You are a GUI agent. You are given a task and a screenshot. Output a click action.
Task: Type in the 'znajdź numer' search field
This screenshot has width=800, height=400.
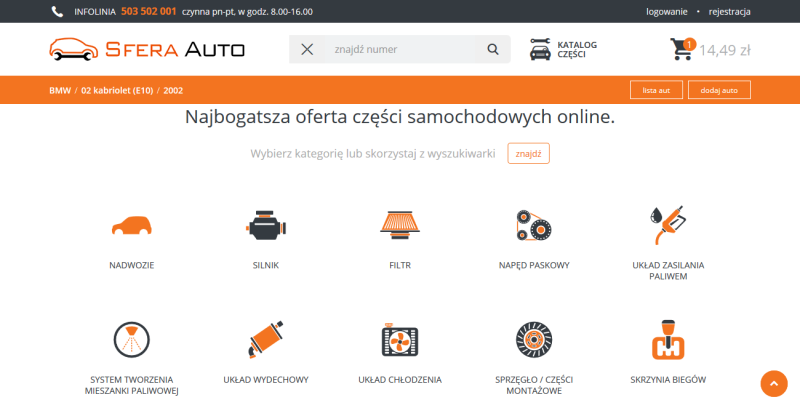pyautogui.click(x=400, y=49)
